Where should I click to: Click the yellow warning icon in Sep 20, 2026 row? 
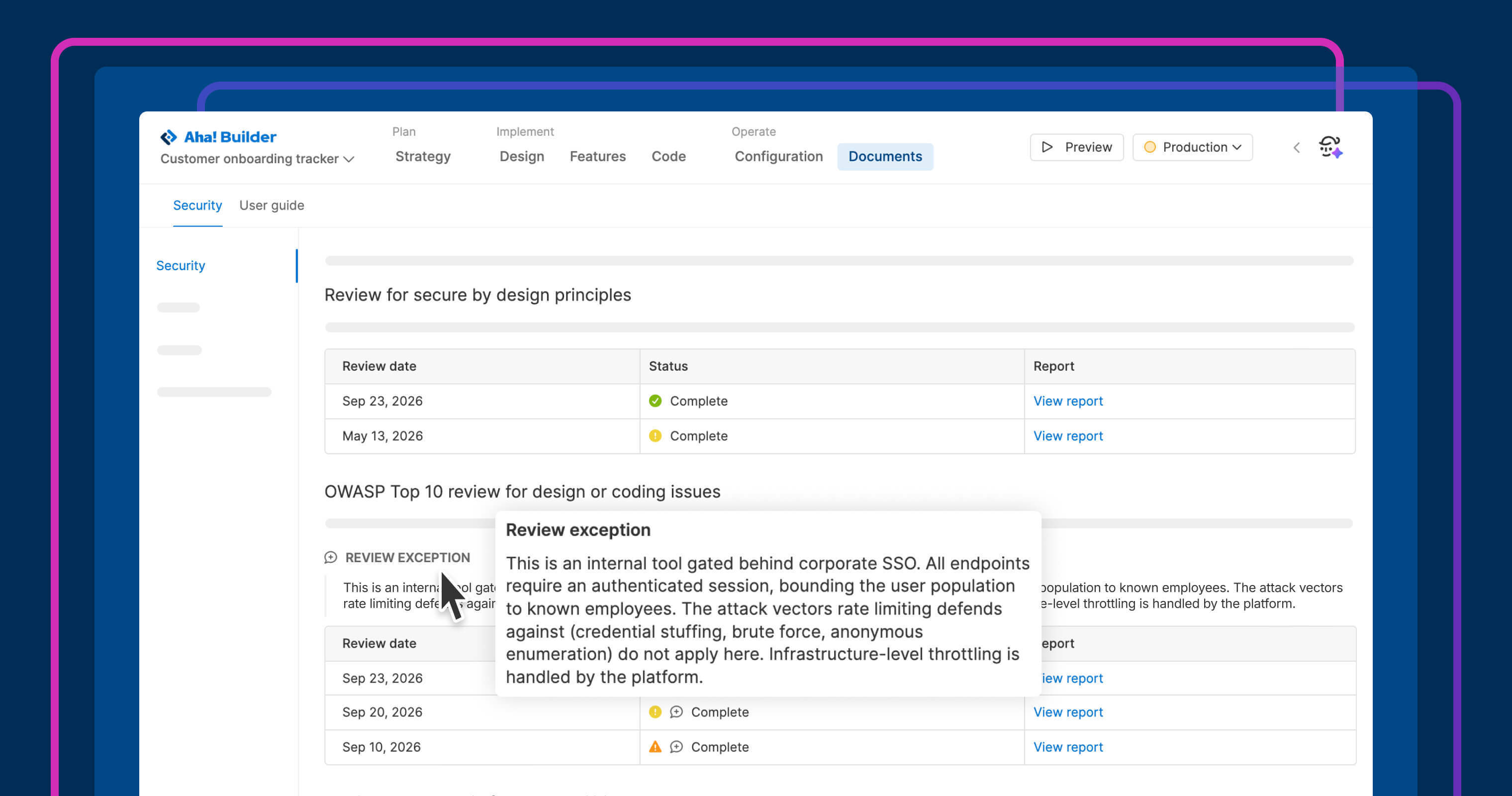(655, 711)
